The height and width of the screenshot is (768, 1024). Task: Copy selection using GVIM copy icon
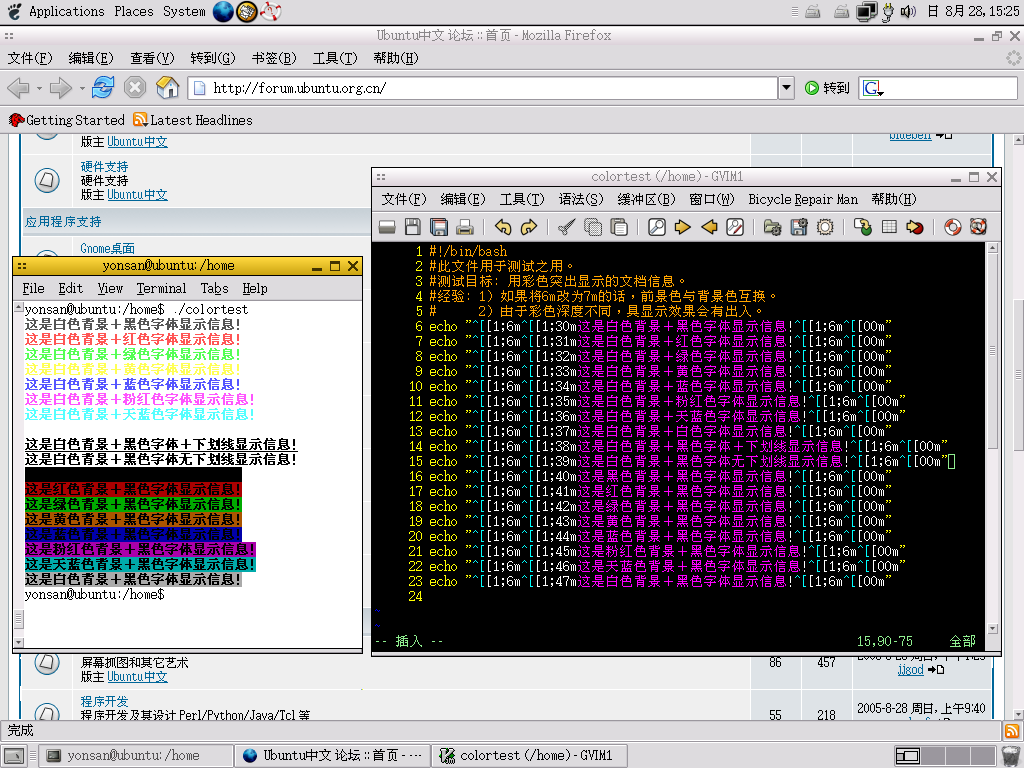[x=592, y=227]
